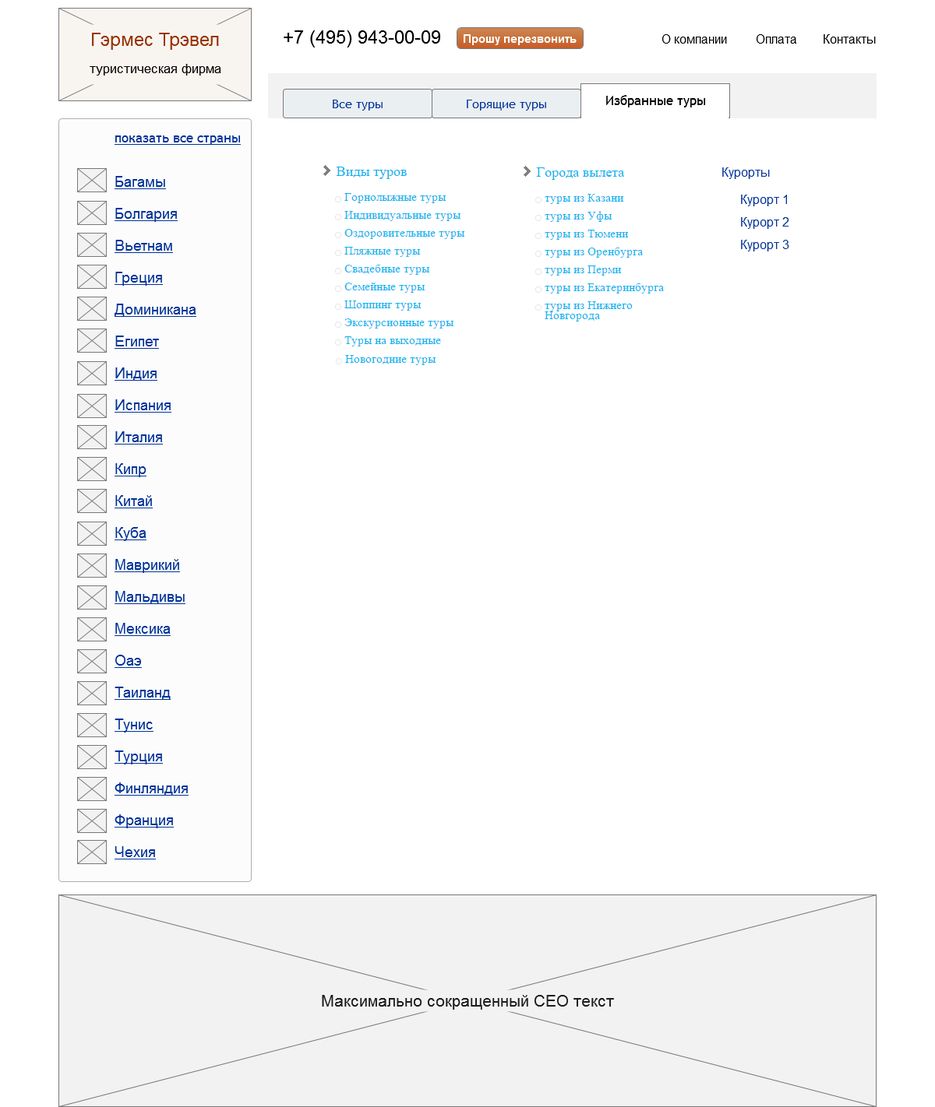Viewport: 935px width, 1107px height.
Task: Click the flag placeholder icon beside Китай
Action: tap(92, 500)
